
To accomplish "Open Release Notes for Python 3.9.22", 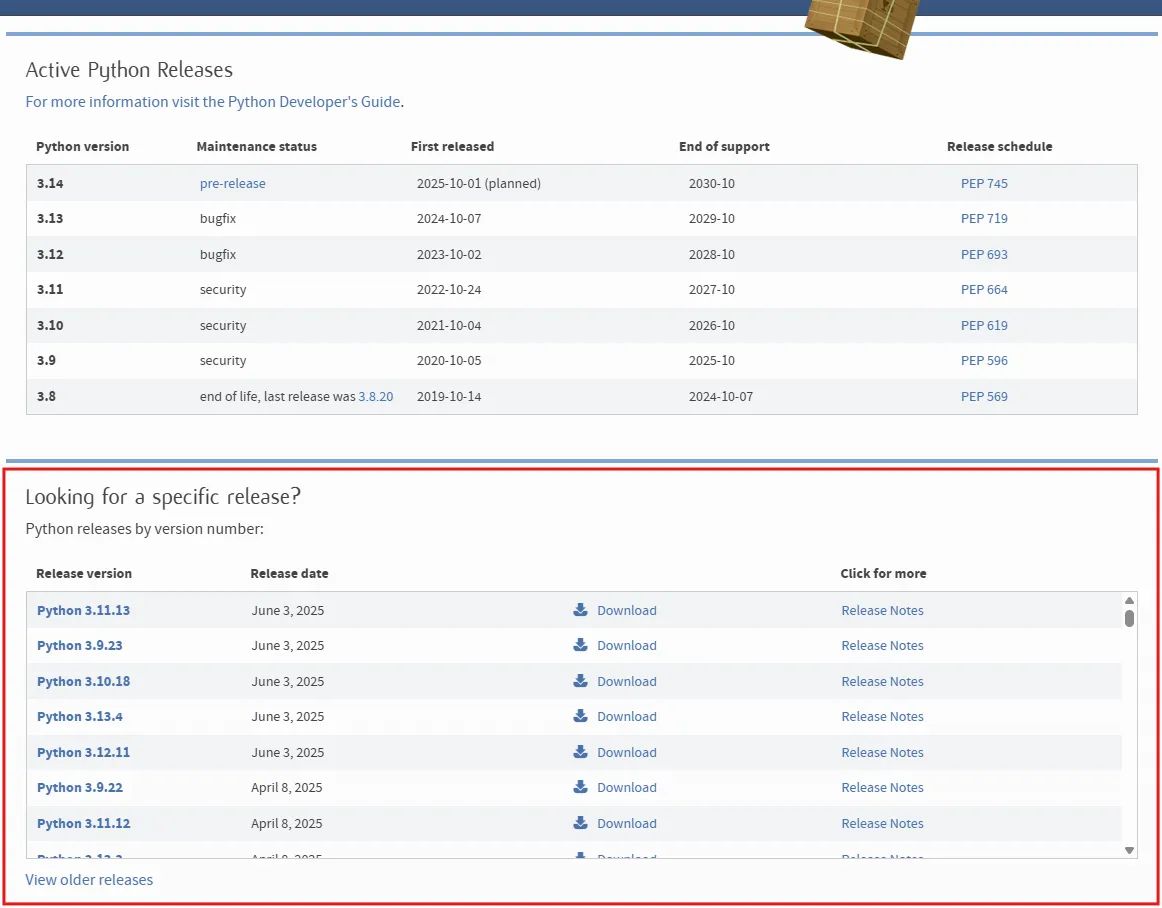I will coord(882,788).
